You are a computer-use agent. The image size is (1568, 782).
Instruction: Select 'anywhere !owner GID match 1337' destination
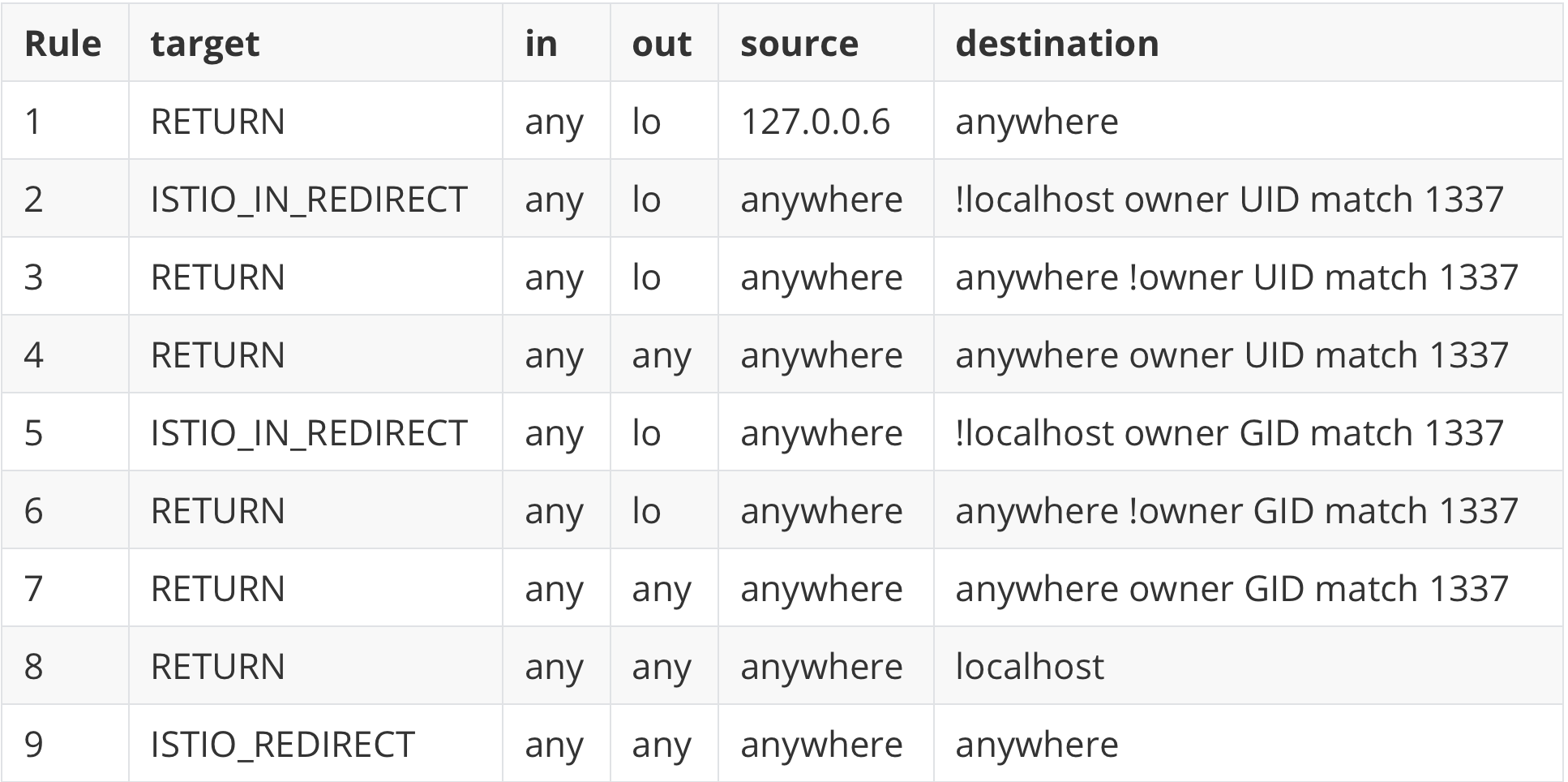pos(1236,511)
